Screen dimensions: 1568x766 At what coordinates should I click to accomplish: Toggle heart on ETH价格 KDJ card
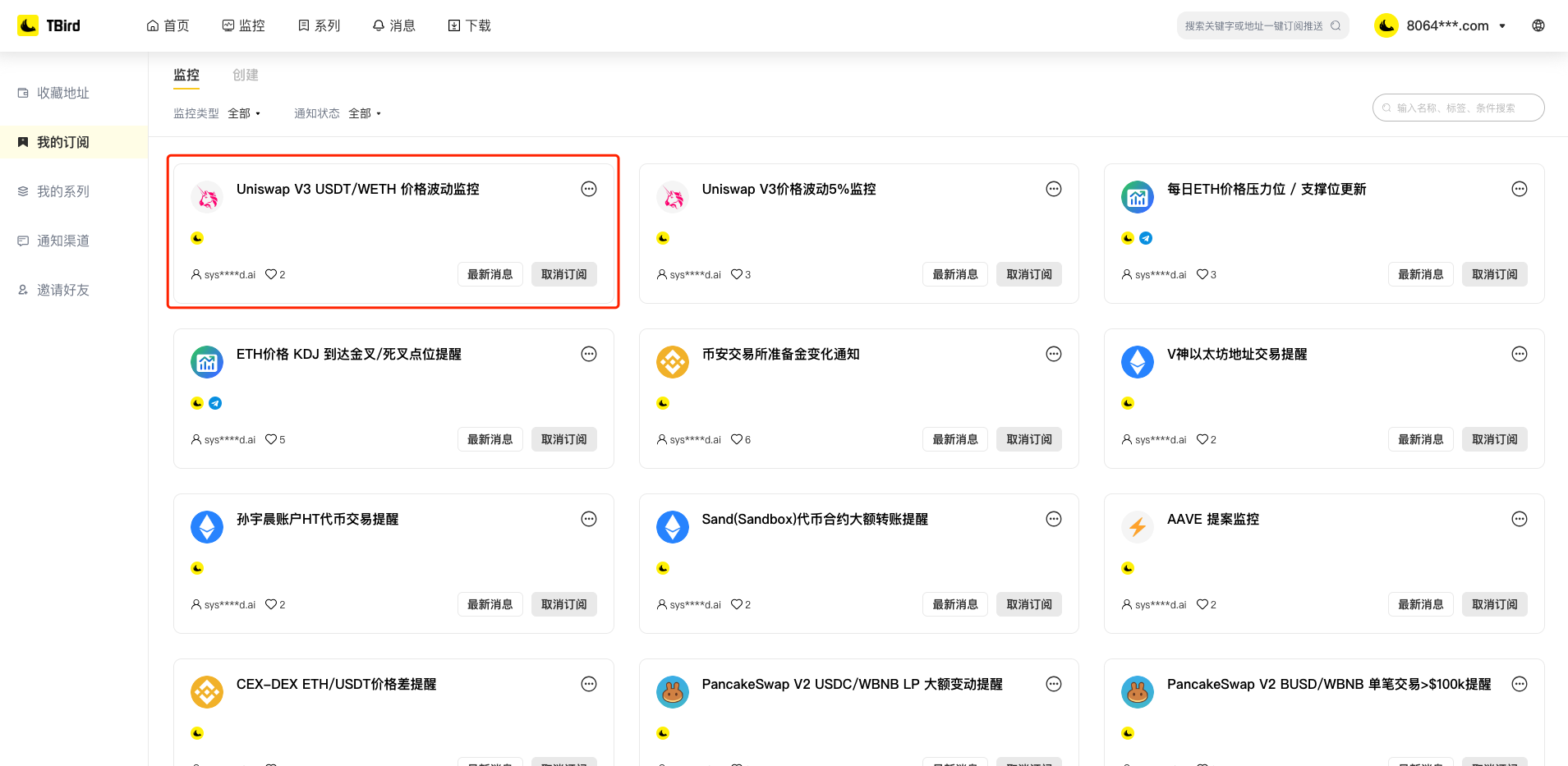271,439
